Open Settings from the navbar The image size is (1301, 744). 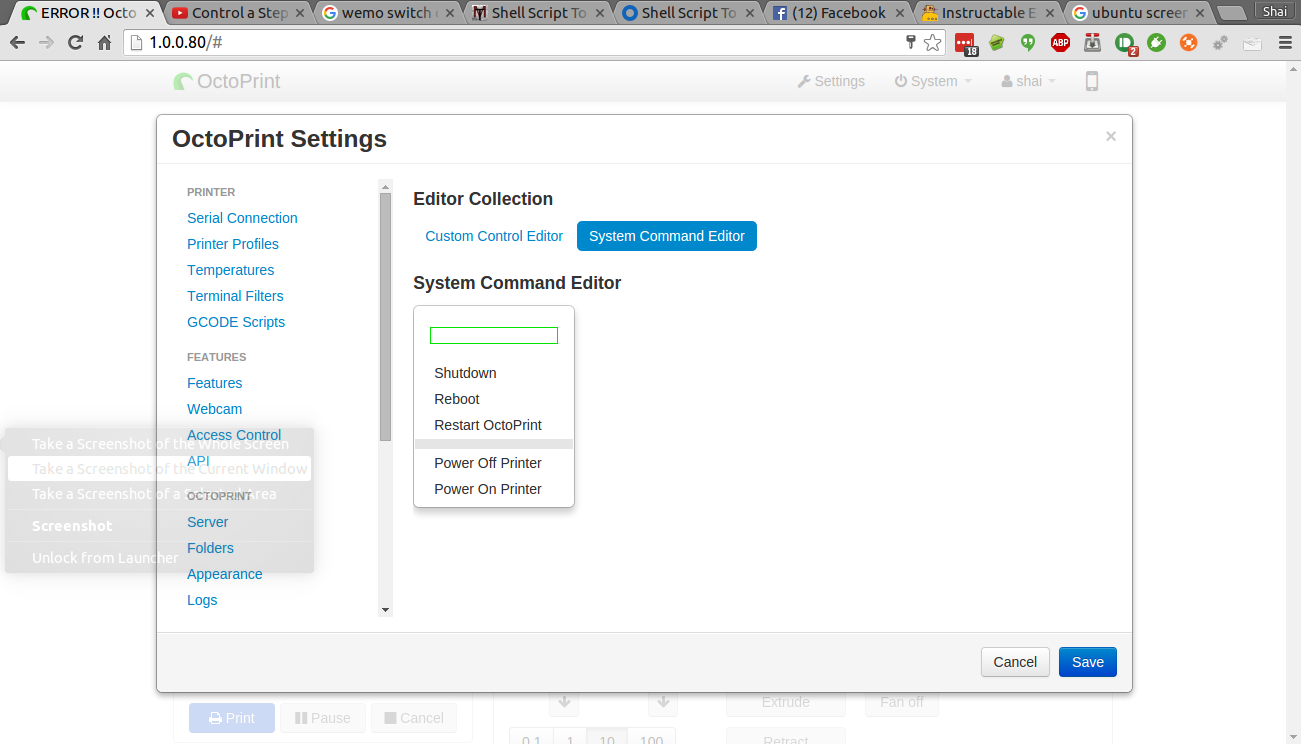[x=831, y=81]
